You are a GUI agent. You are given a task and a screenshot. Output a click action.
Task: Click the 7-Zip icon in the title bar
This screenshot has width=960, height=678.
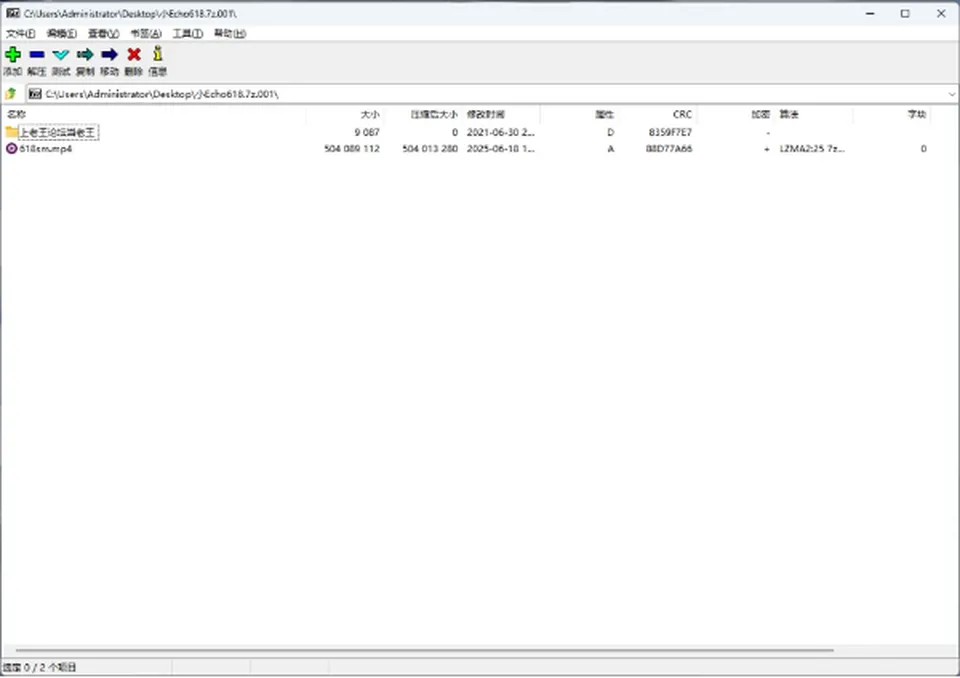tap(13, 13)
